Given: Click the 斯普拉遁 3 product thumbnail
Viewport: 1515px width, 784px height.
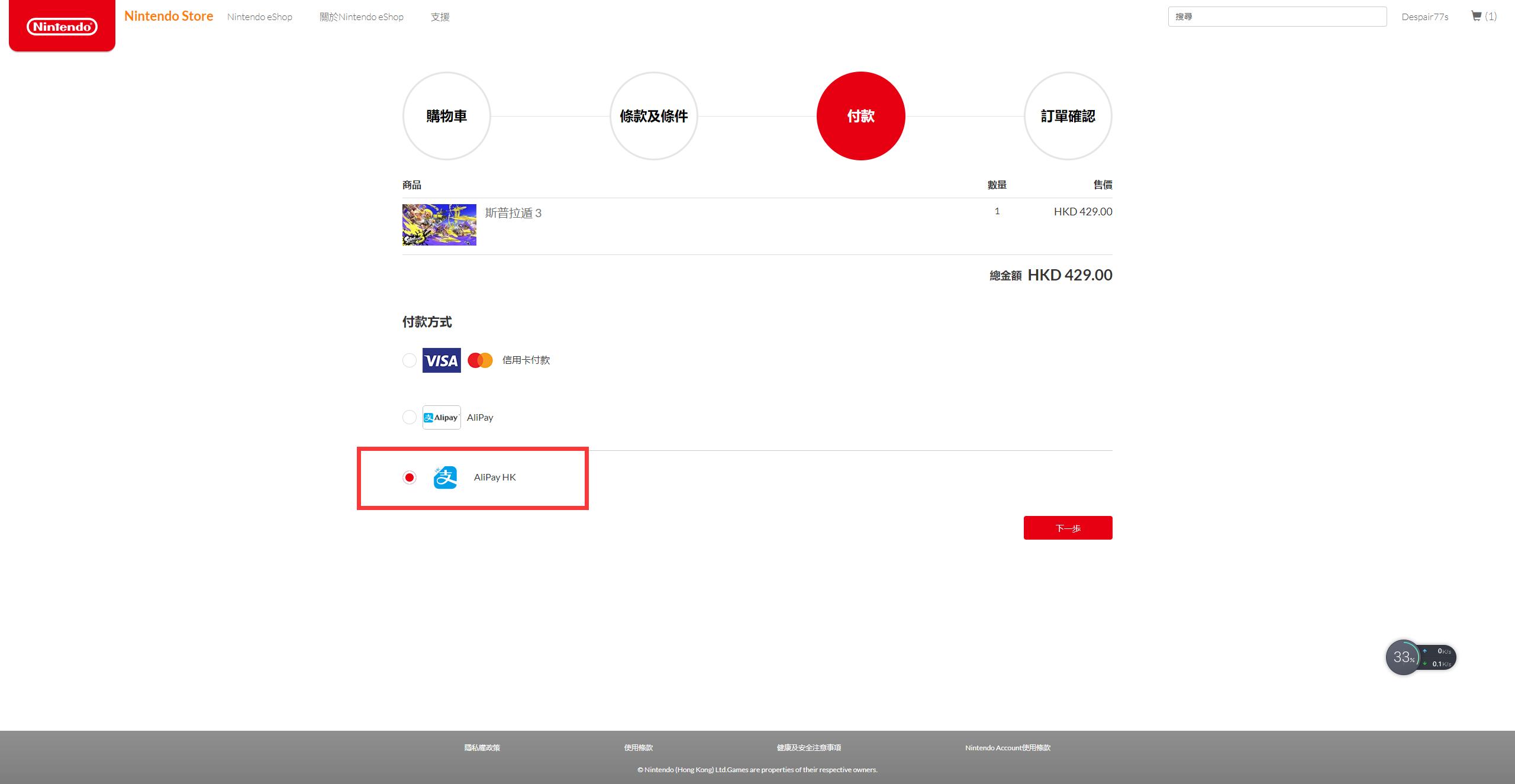Looking at the screenshot, I should [439, 225].
